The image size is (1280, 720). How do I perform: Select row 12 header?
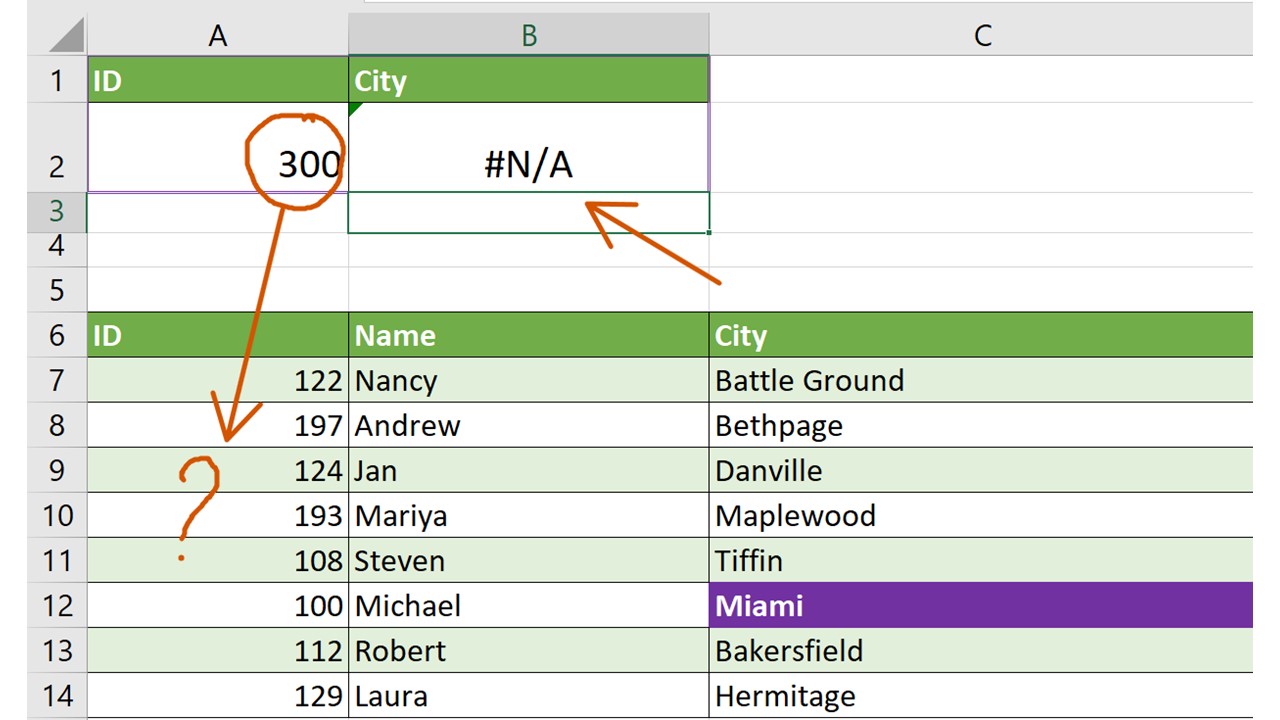coord(57,605)
